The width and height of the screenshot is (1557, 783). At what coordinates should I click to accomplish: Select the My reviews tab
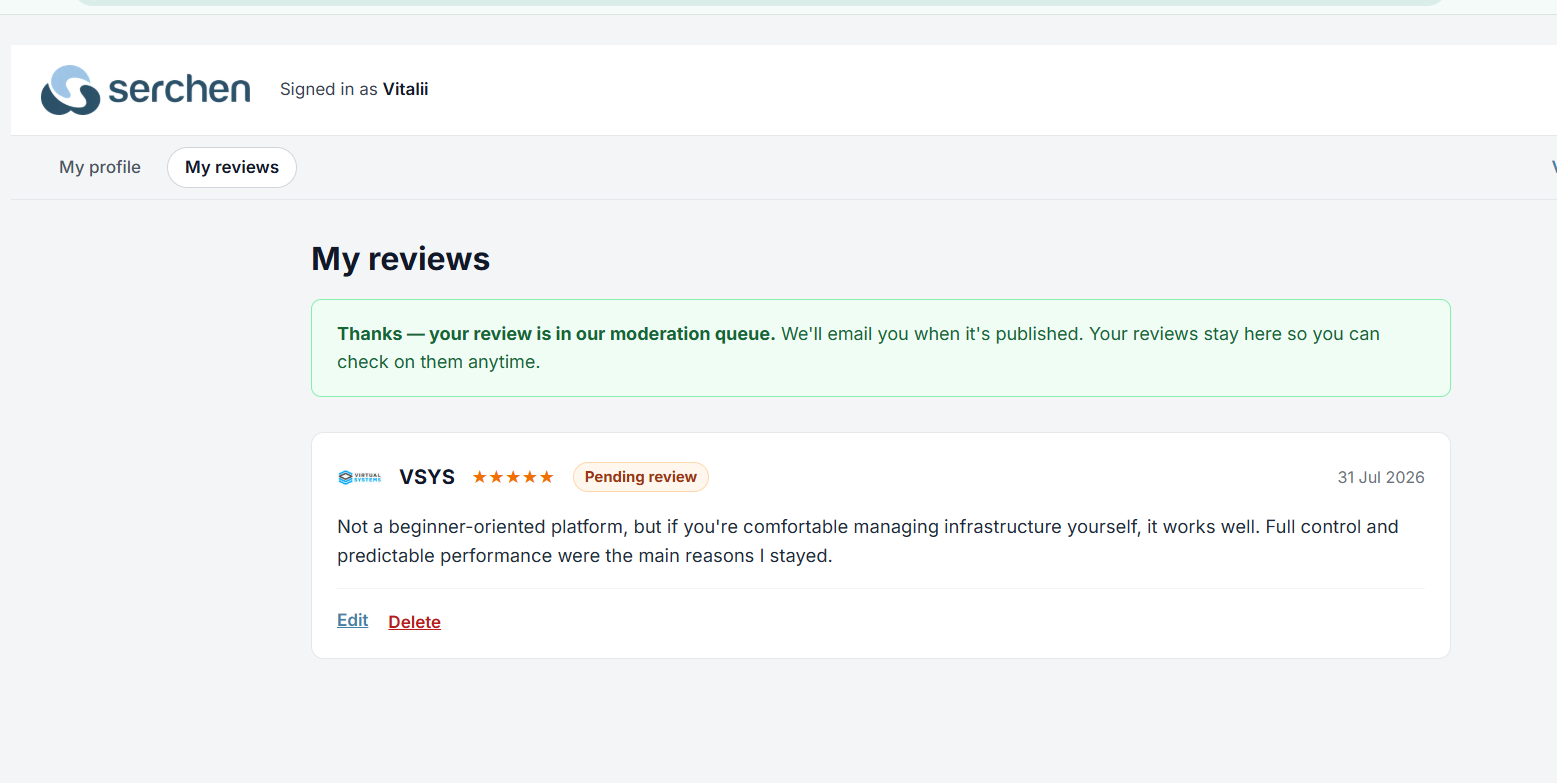click(232, 167)
